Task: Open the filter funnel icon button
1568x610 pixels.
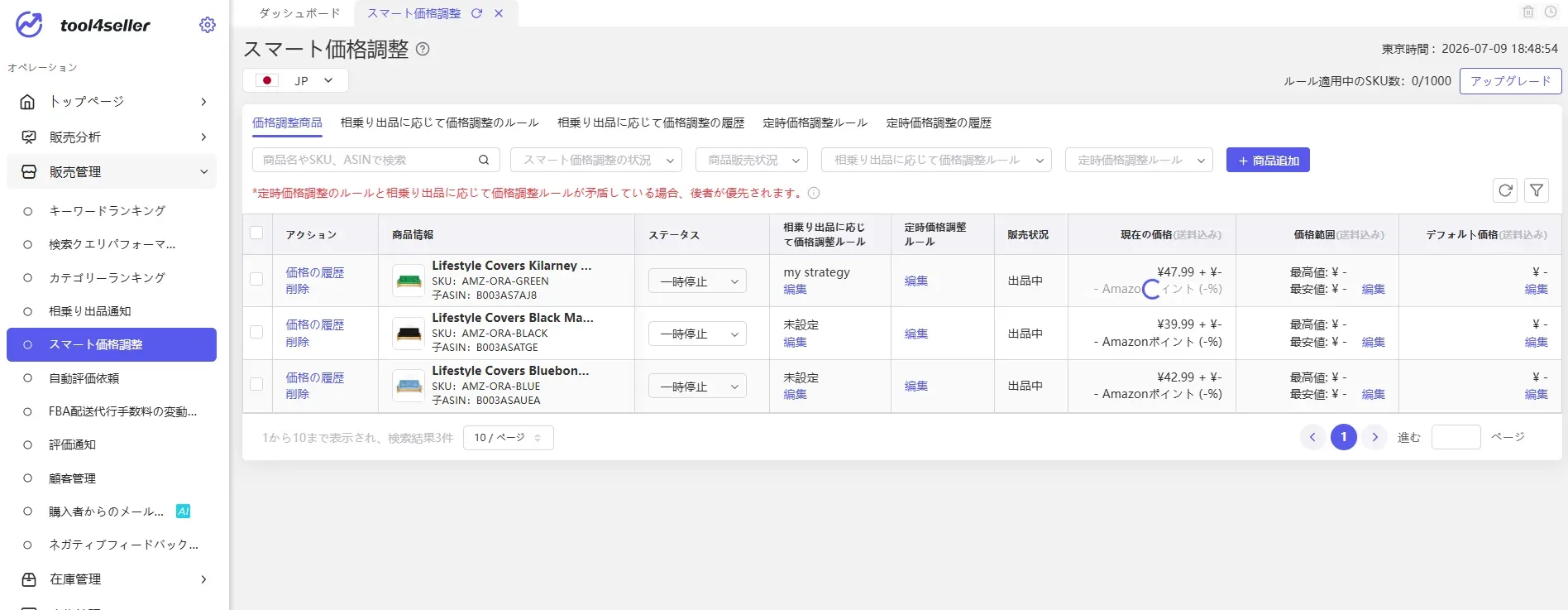Action: tap(1537, 190)
